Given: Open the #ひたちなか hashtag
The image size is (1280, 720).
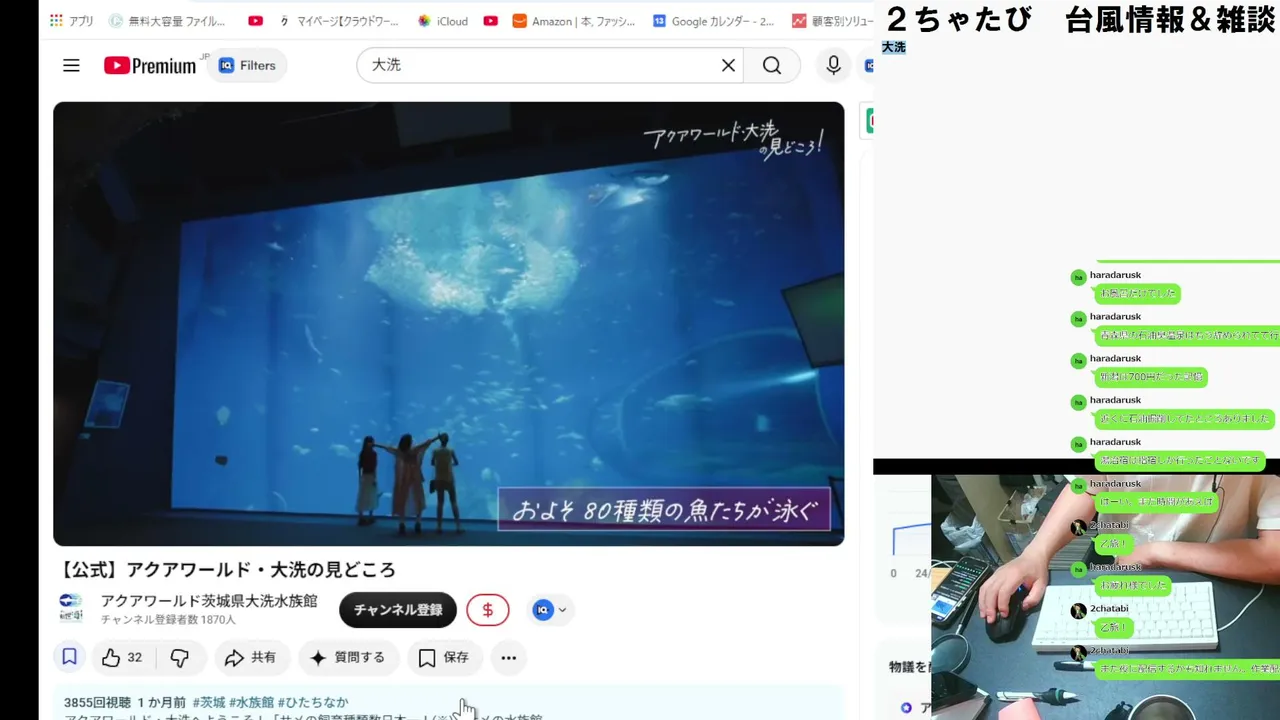Looking at the screenshot, I should [313, 702].
